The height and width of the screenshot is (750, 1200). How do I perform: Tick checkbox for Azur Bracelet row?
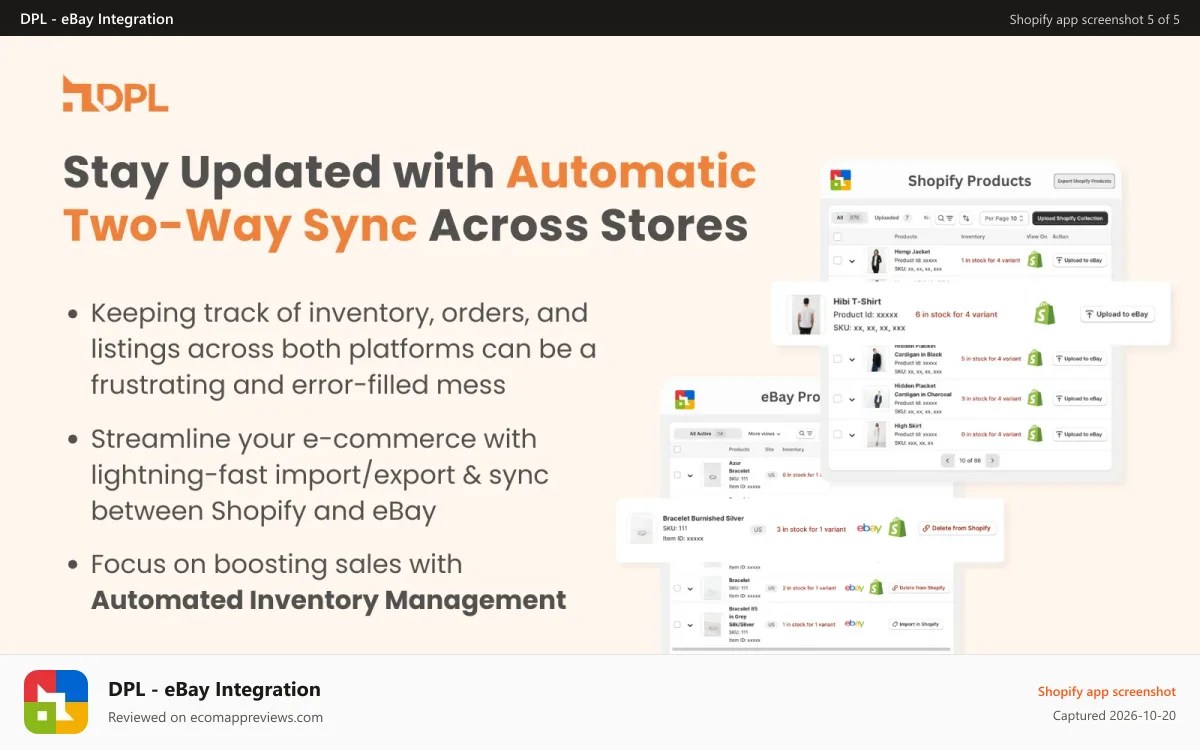[677, 475]
